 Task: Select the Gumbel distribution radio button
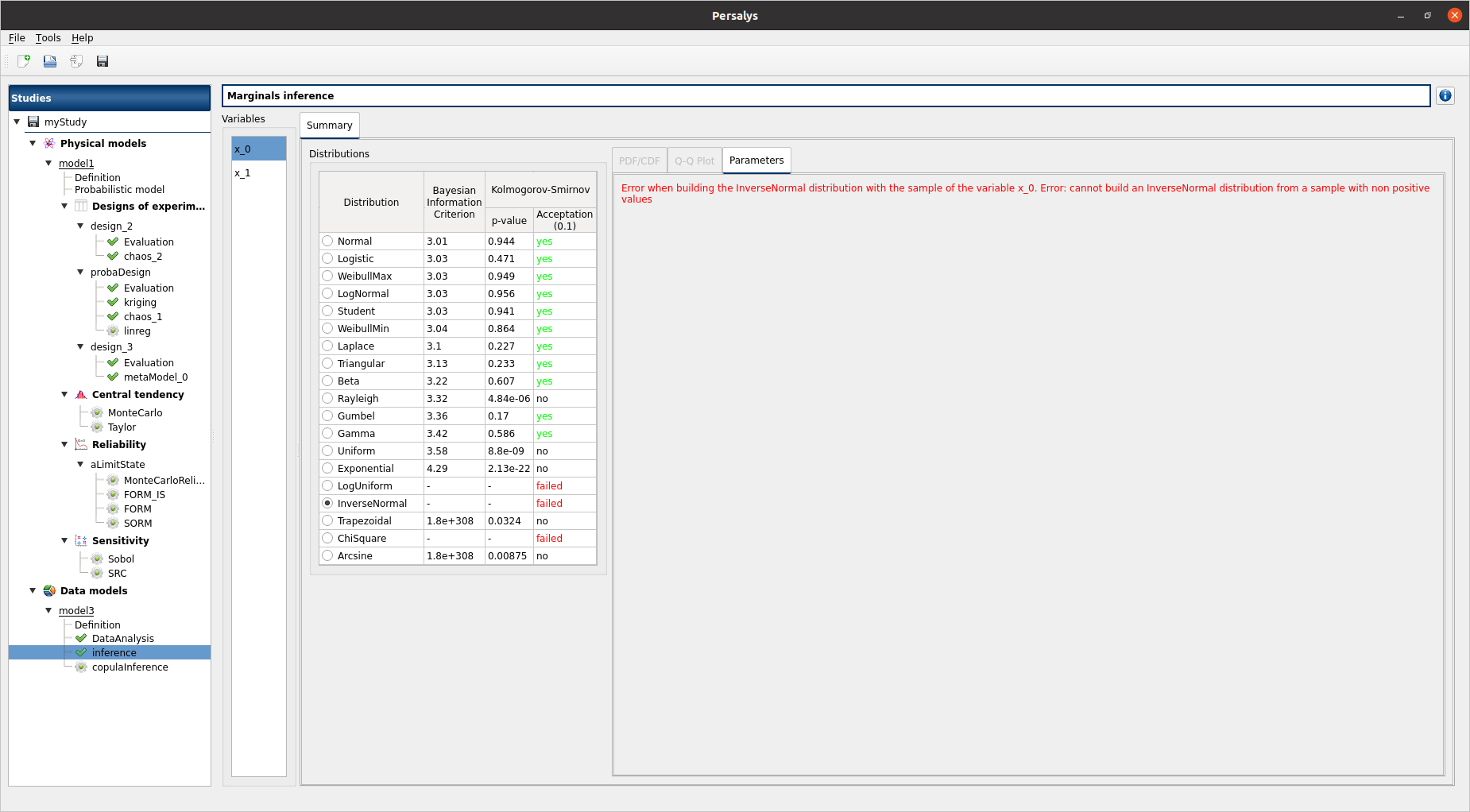pos(327,416)
